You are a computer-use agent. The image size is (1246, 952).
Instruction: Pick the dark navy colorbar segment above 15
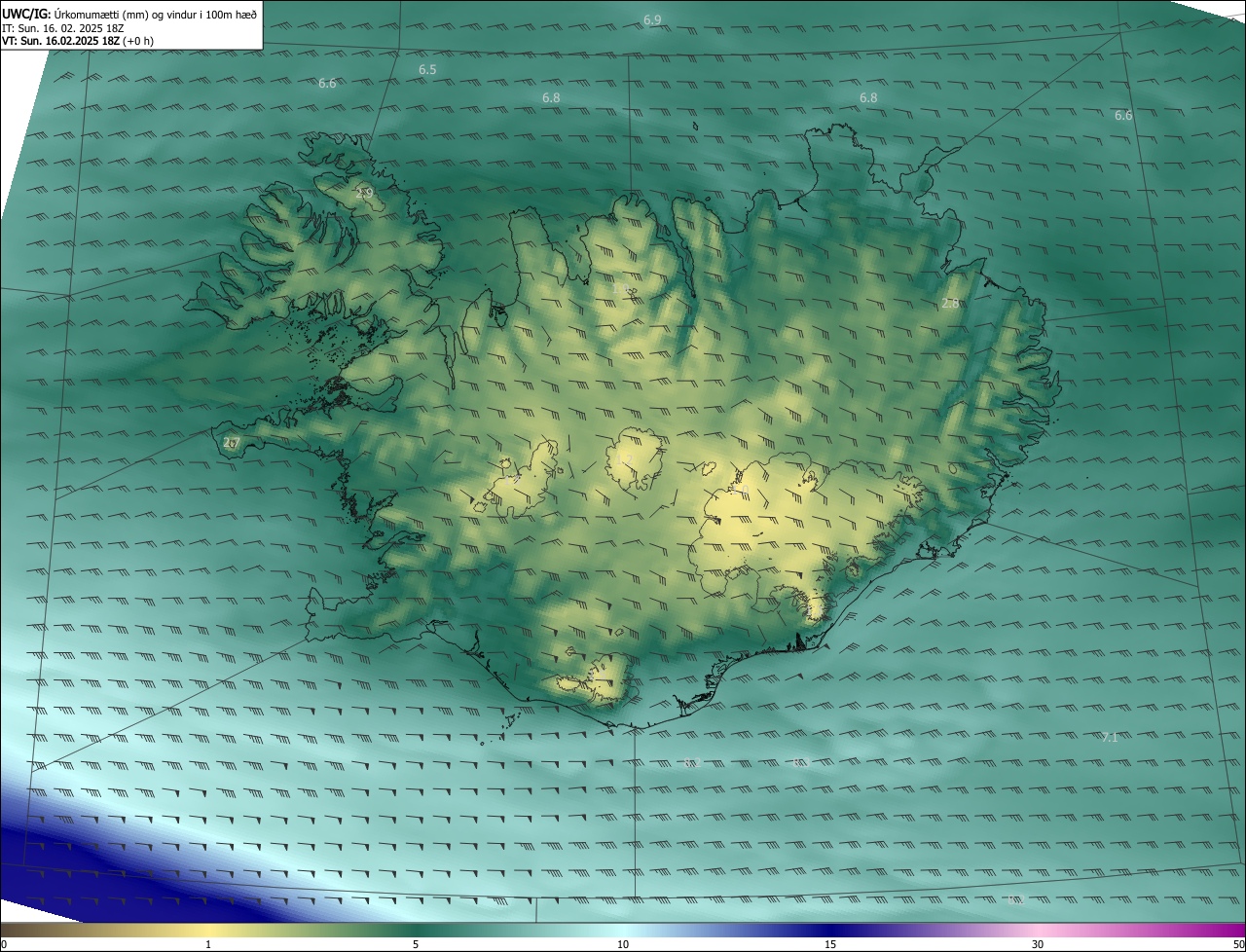(830, 930)
